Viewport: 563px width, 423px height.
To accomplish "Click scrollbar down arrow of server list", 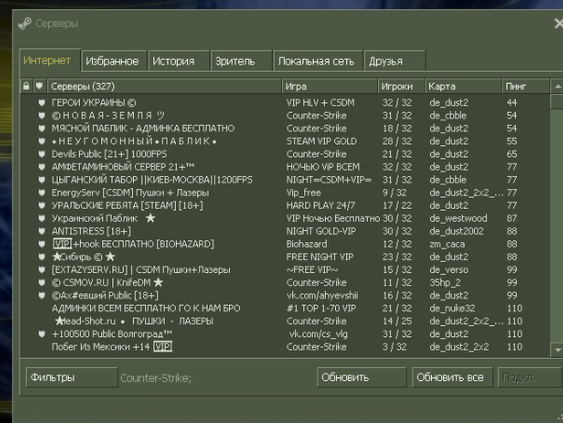I will point(557,349).
